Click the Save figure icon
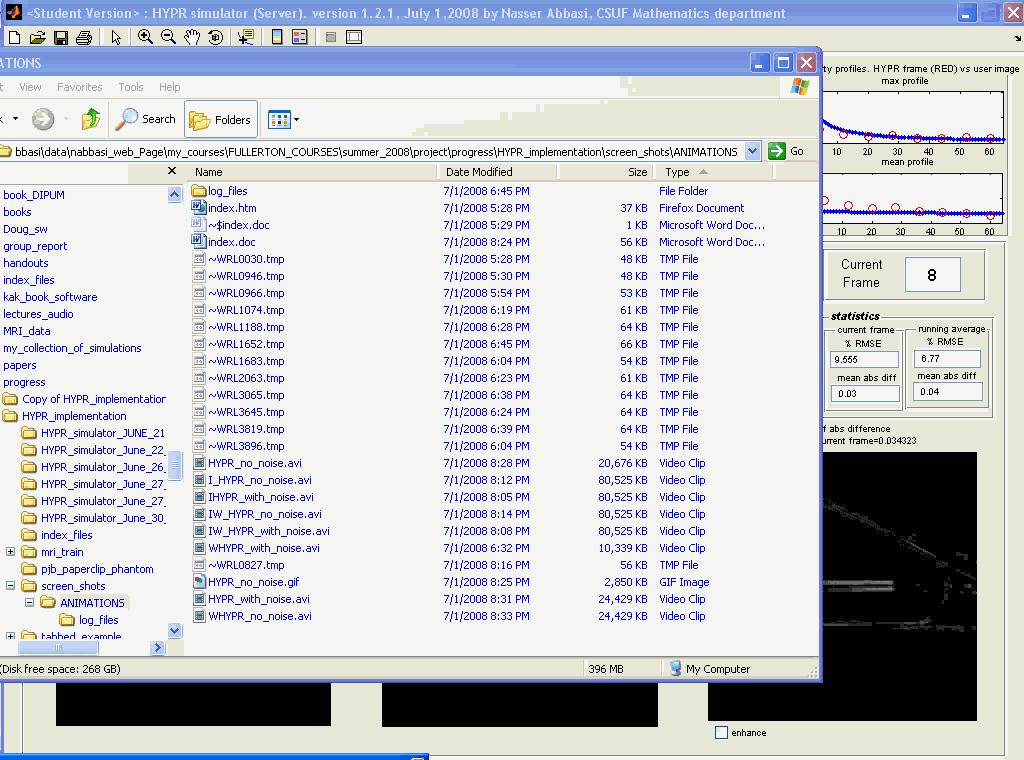This screenshot has width=1024, height=760. (61, 37)
